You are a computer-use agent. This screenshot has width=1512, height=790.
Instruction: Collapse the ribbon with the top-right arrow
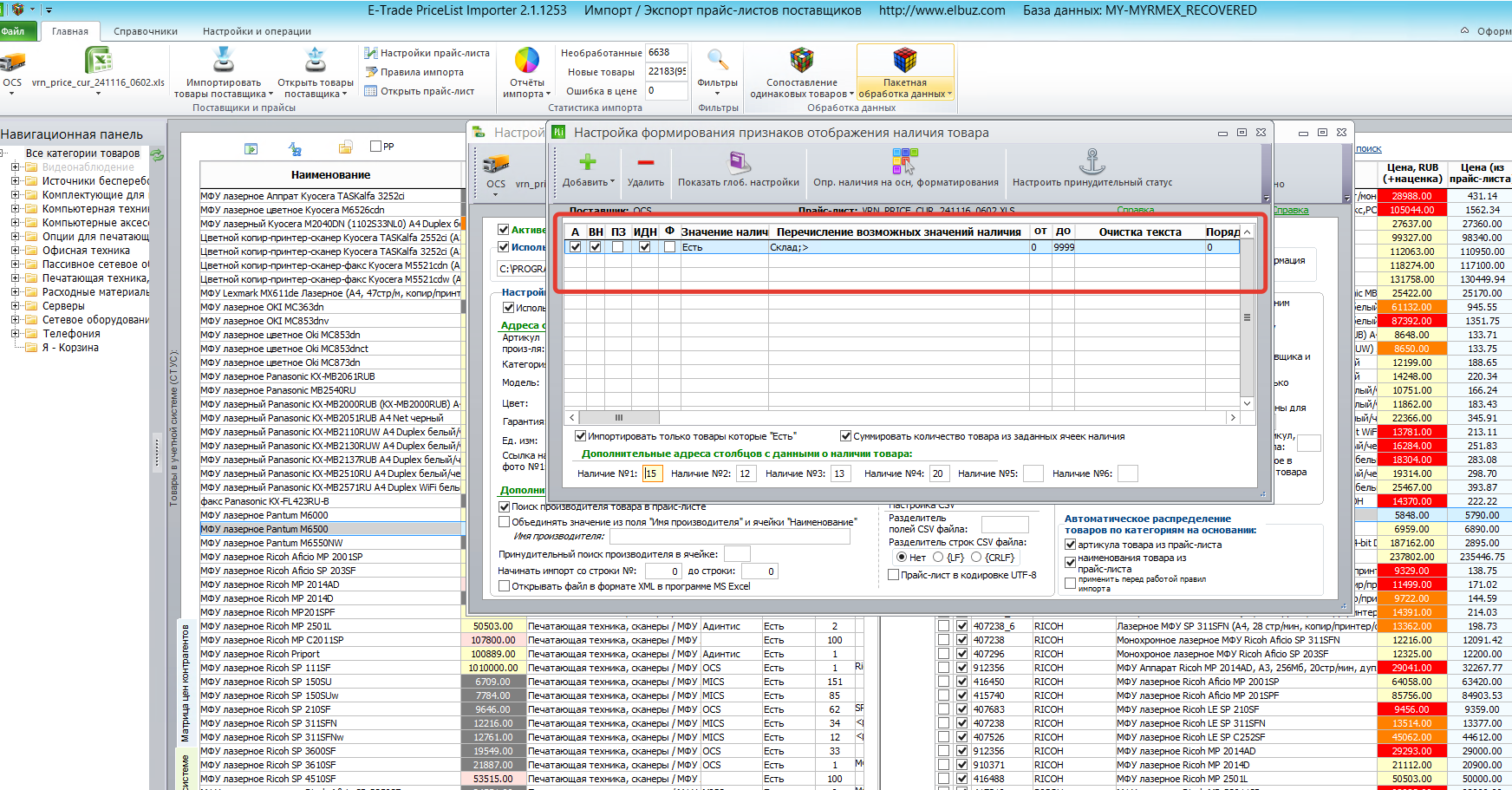(1464, 30)
